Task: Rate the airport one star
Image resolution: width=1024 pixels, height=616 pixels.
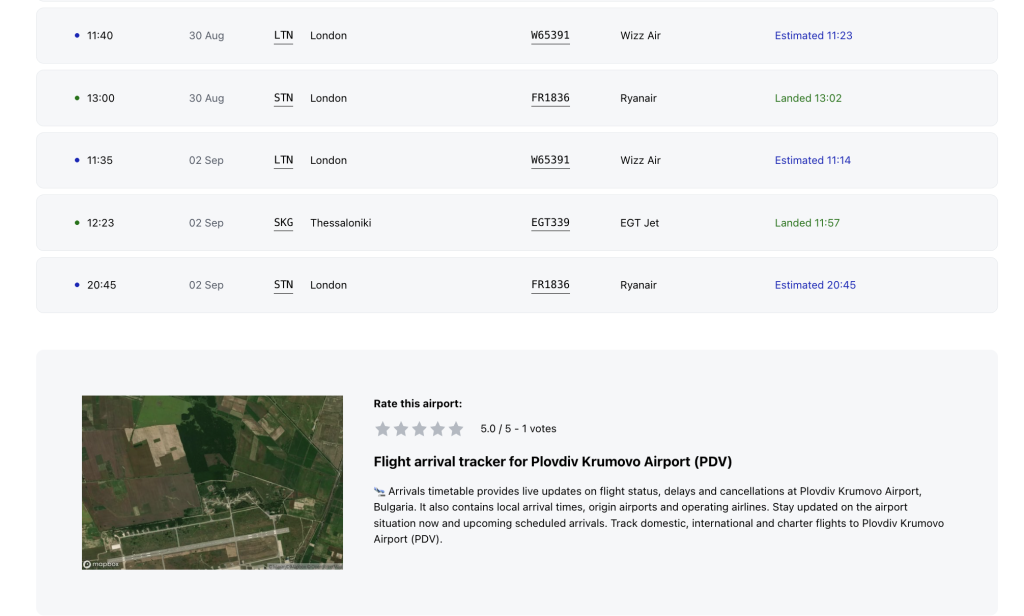Action: pos(383,429)
